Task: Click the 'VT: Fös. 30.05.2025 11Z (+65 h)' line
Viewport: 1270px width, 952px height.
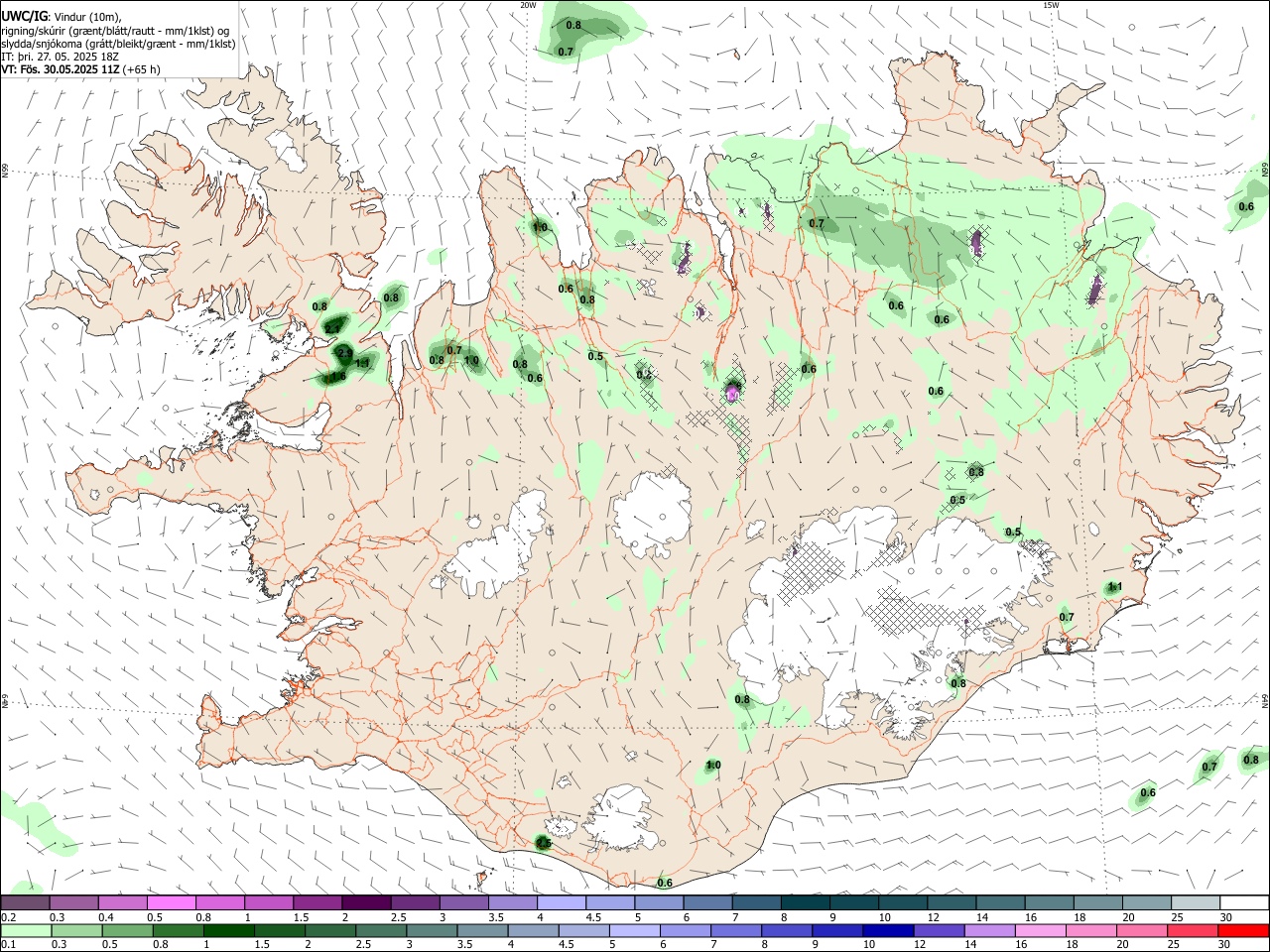Action: click(x=80, y=69)
